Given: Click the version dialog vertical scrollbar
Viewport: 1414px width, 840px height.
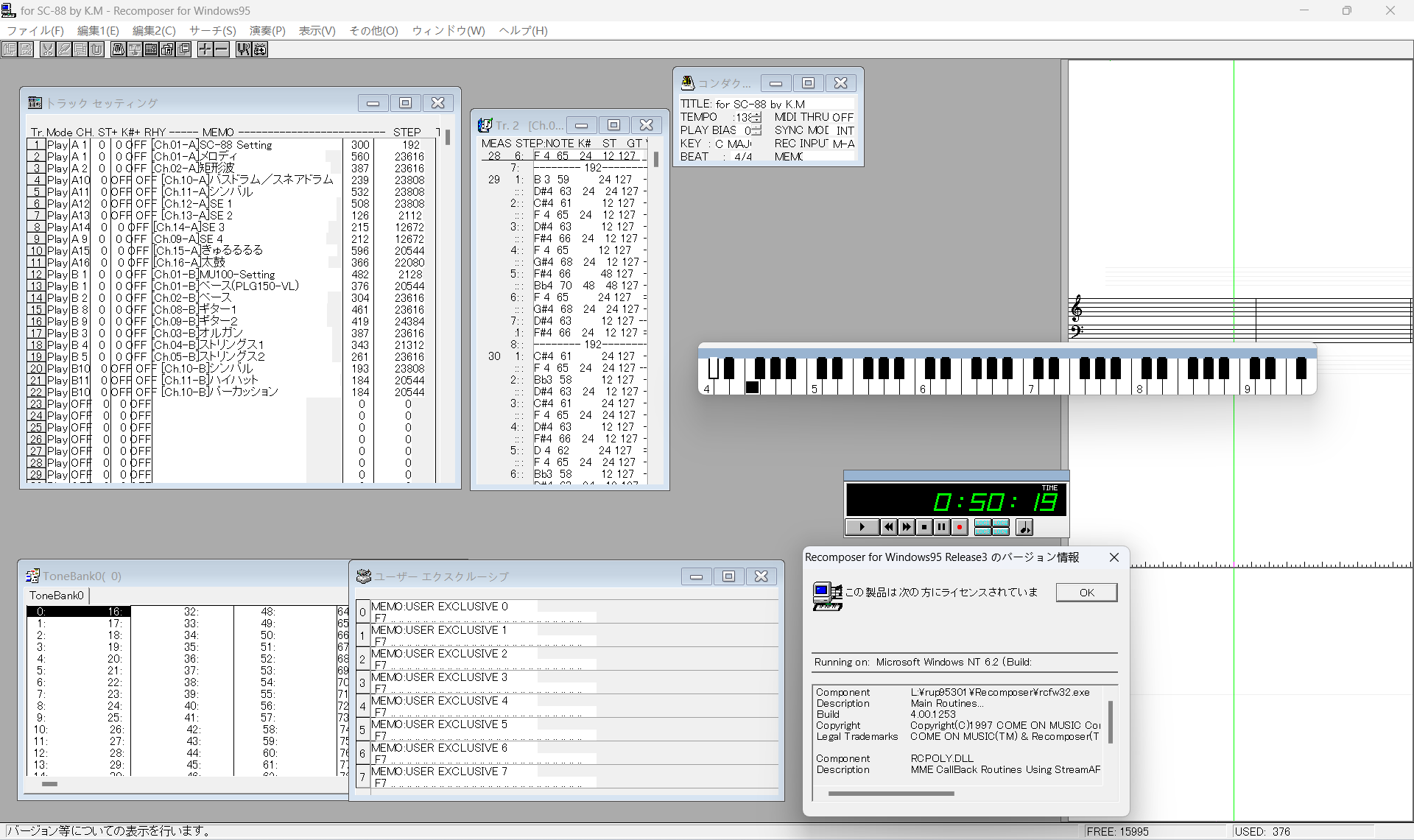Looking at the screenshot, I should pos(1111,721).
